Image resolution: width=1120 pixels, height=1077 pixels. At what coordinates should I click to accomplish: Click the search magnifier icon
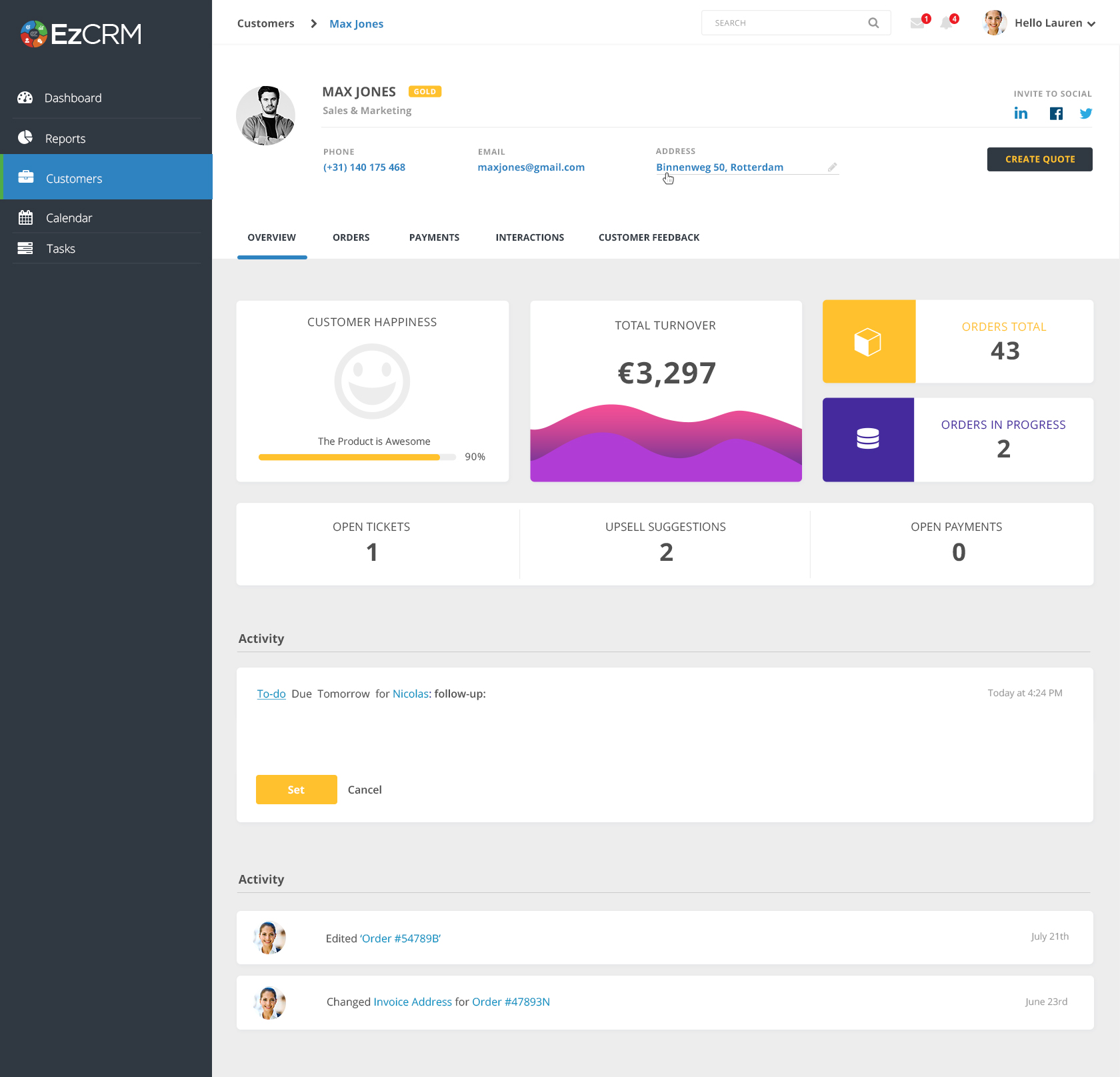(873, 23)
